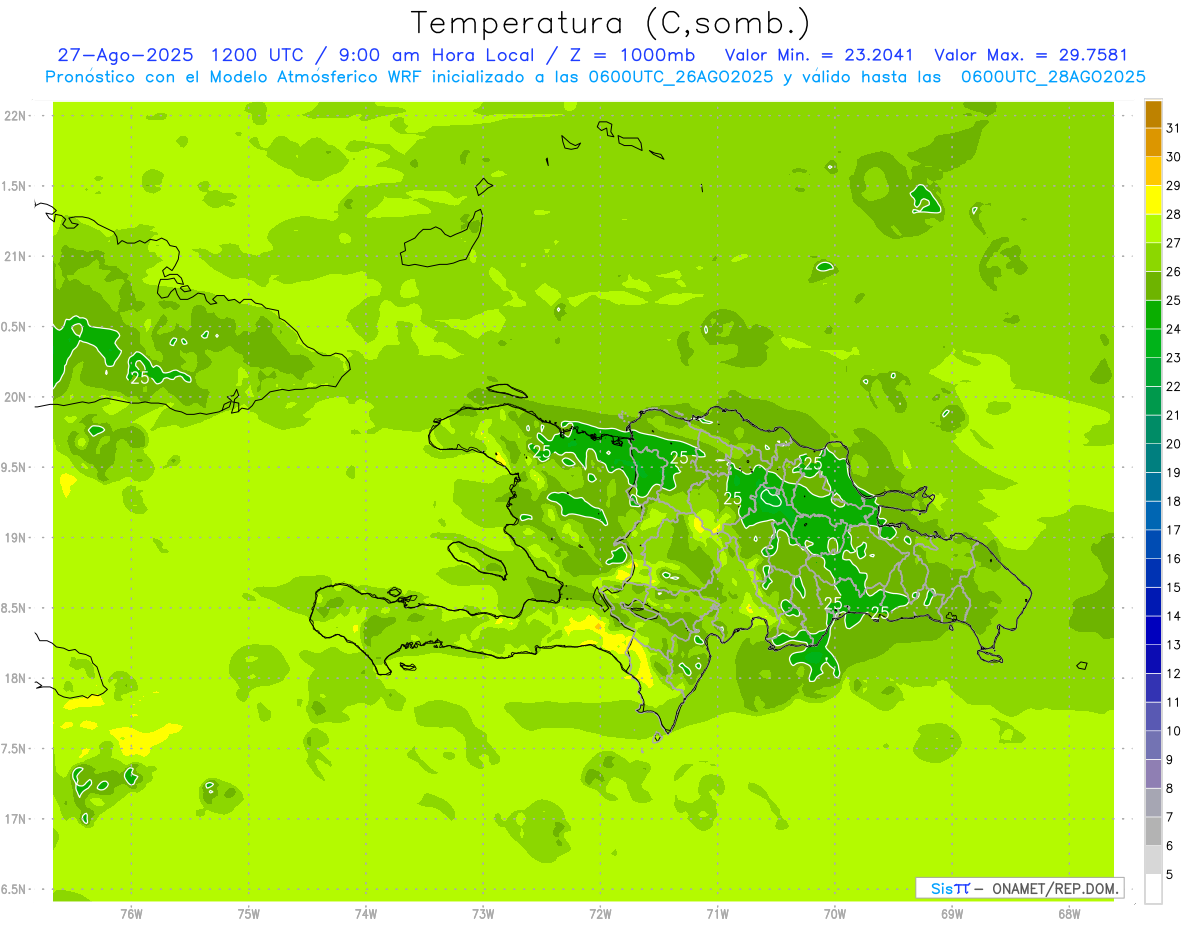Click the "76W" longitude label

131,914
